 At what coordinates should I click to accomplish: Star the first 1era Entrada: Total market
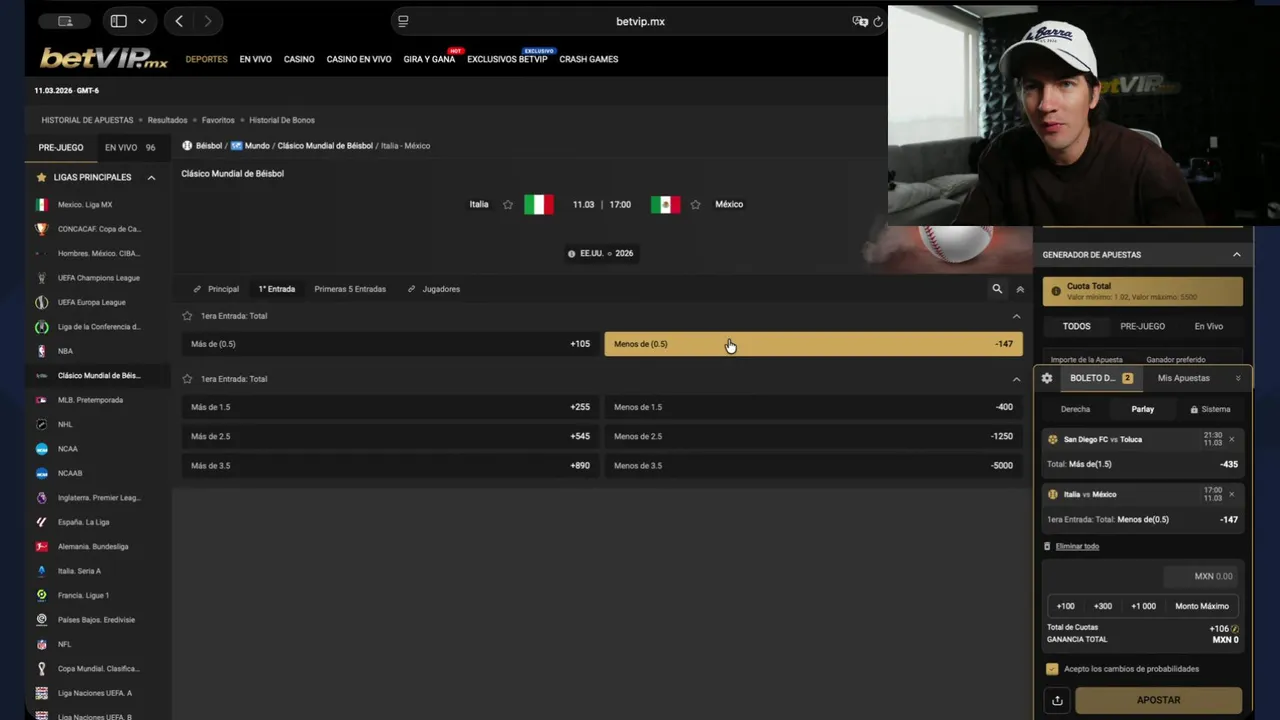point(187,316)
